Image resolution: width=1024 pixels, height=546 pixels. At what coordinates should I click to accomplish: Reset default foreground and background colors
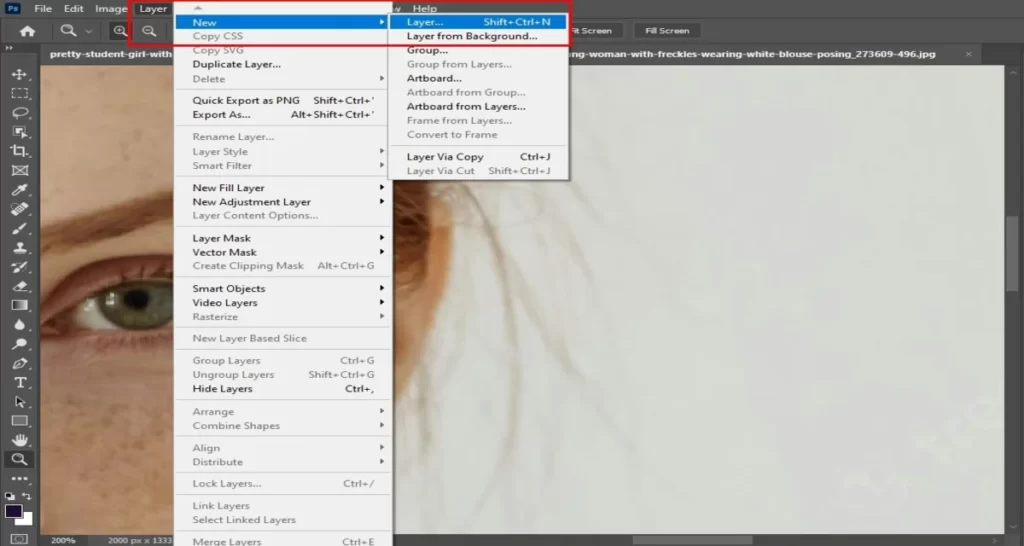9,496
